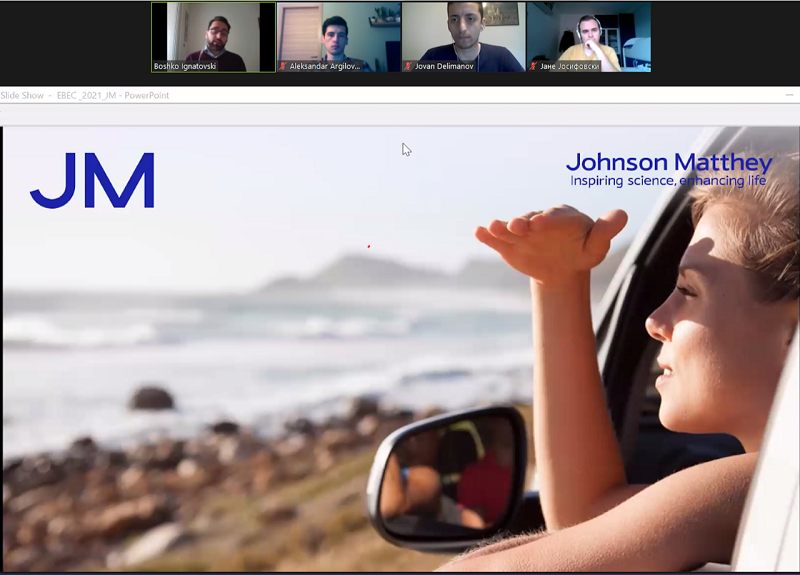Click the woman's face on slide
The image size is (800, 575).
[690, 320]
